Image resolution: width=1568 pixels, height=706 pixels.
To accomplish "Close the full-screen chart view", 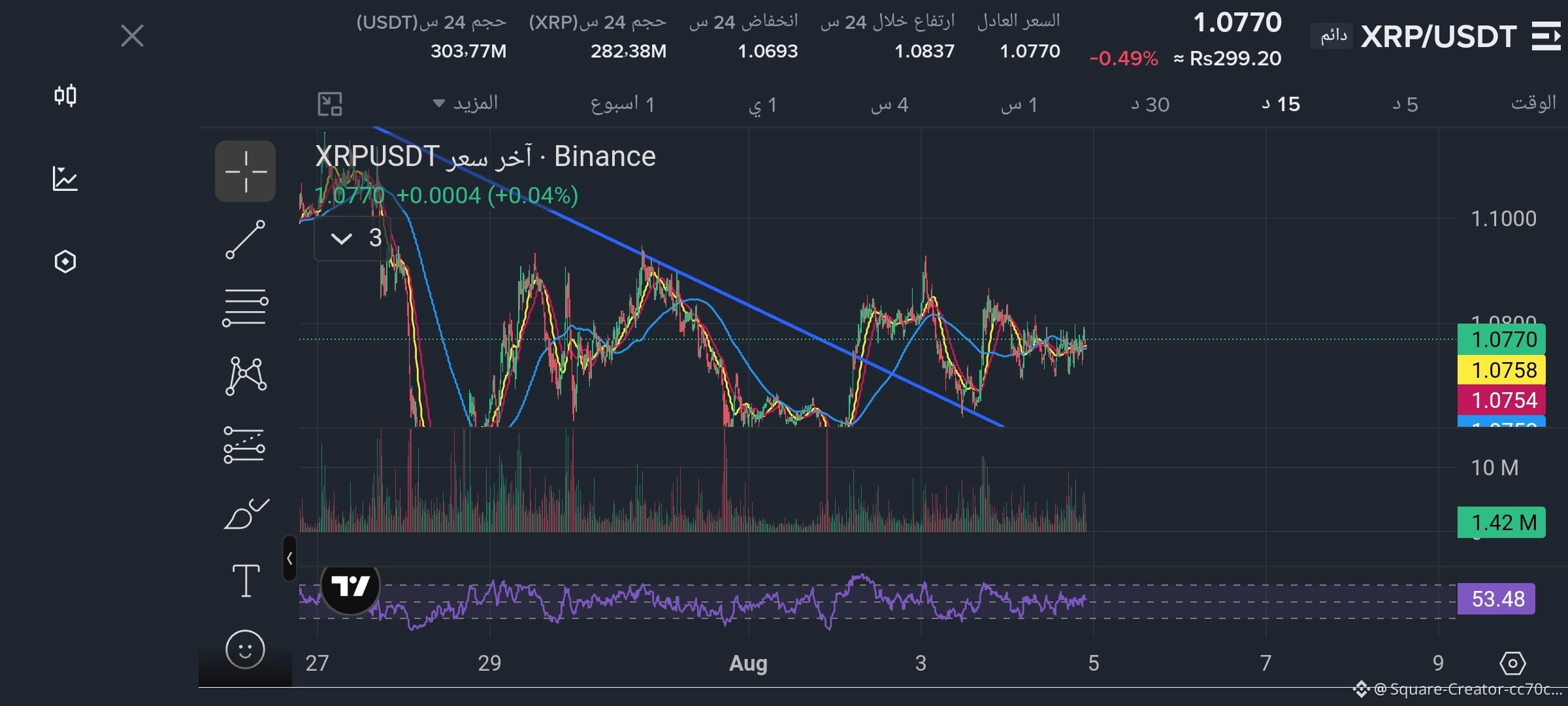I will 132,35.
